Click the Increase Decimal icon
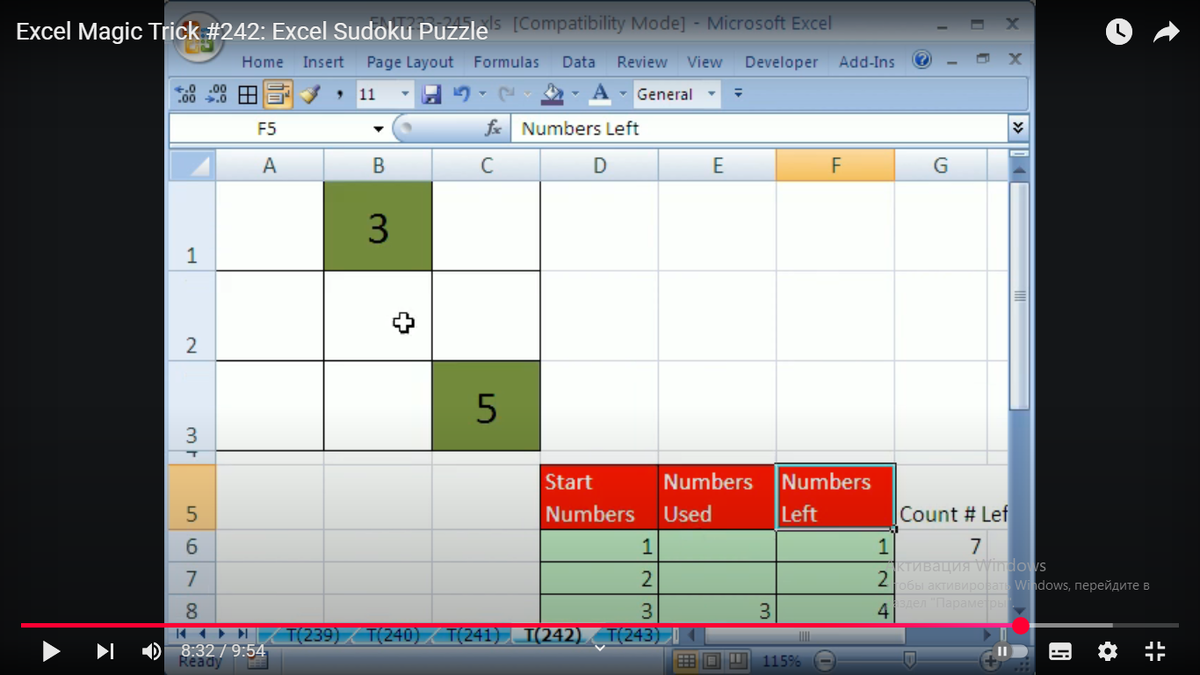Viewport: 1200px width, 675px height. pos(186,94)
